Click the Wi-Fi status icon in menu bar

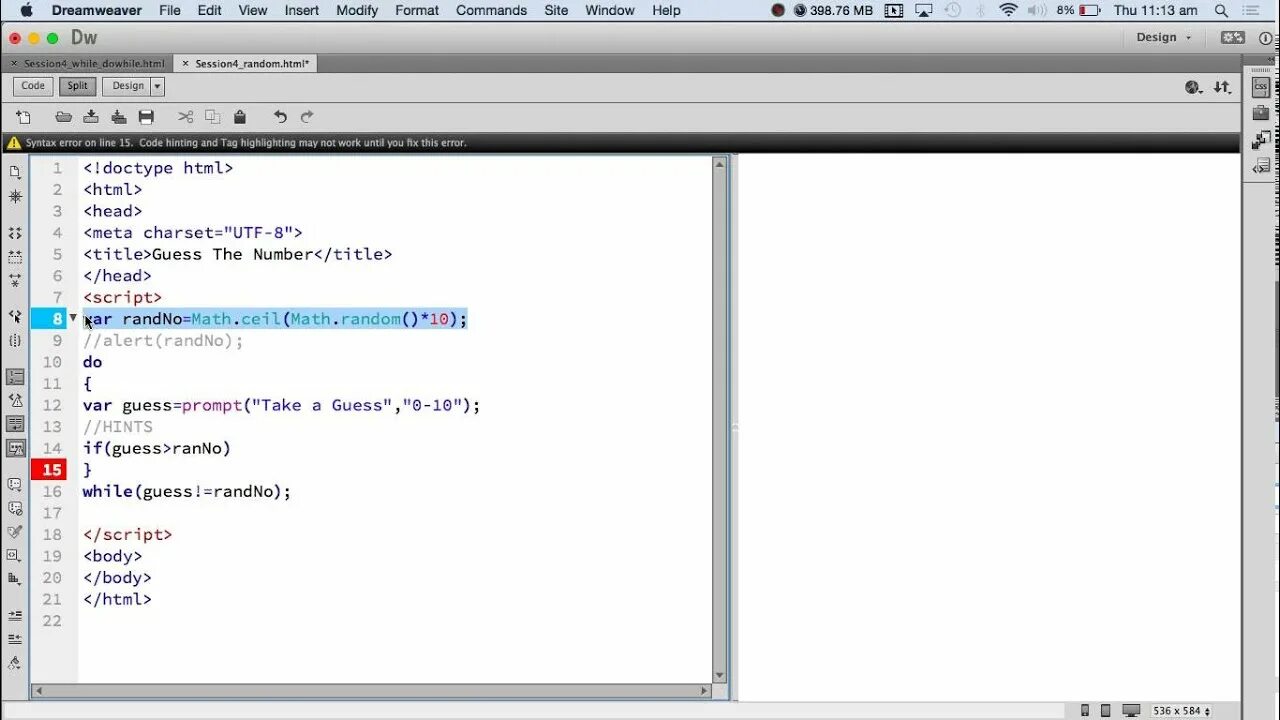click(1008, 10)
